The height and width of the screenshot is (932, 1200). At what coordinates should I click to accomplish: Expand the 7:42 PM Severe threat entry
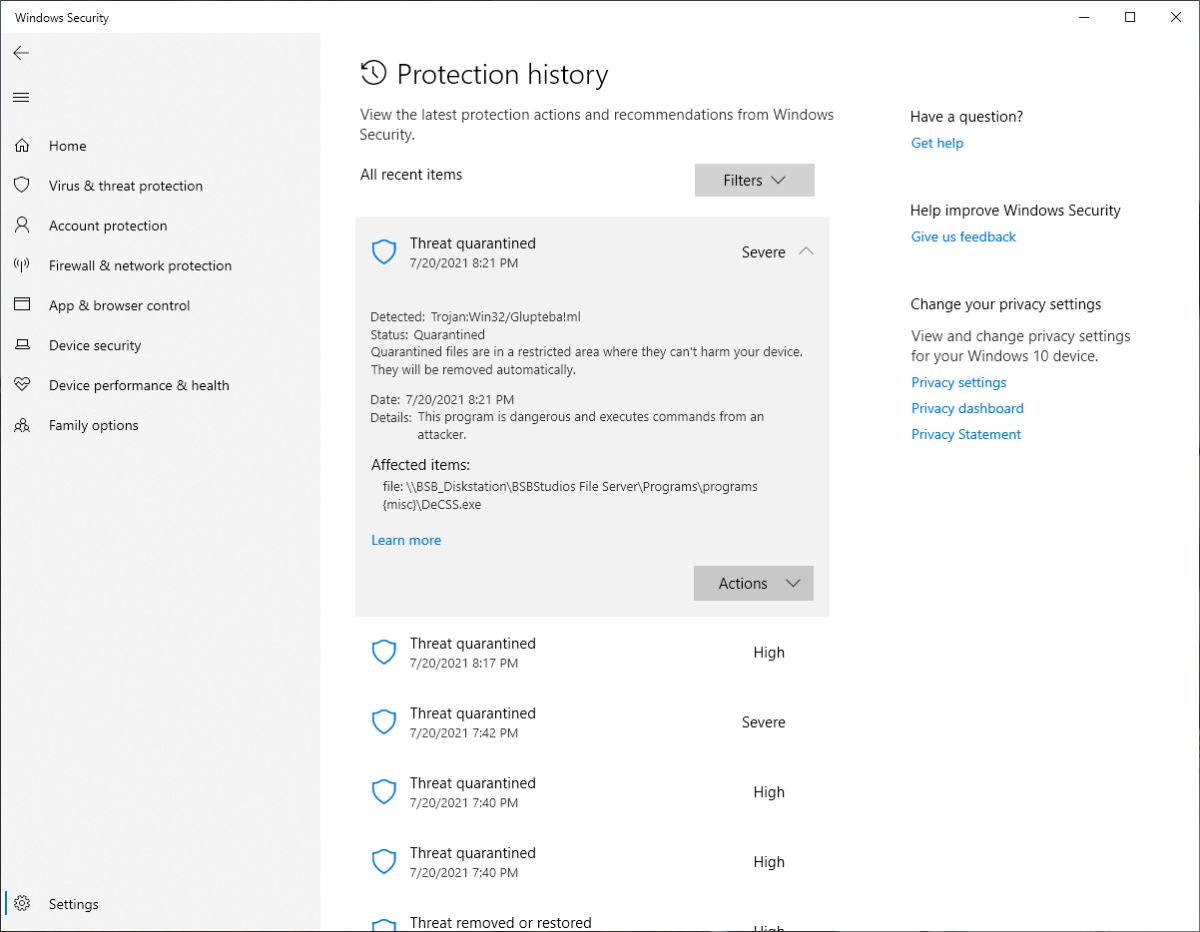click(x=592, y=722)
